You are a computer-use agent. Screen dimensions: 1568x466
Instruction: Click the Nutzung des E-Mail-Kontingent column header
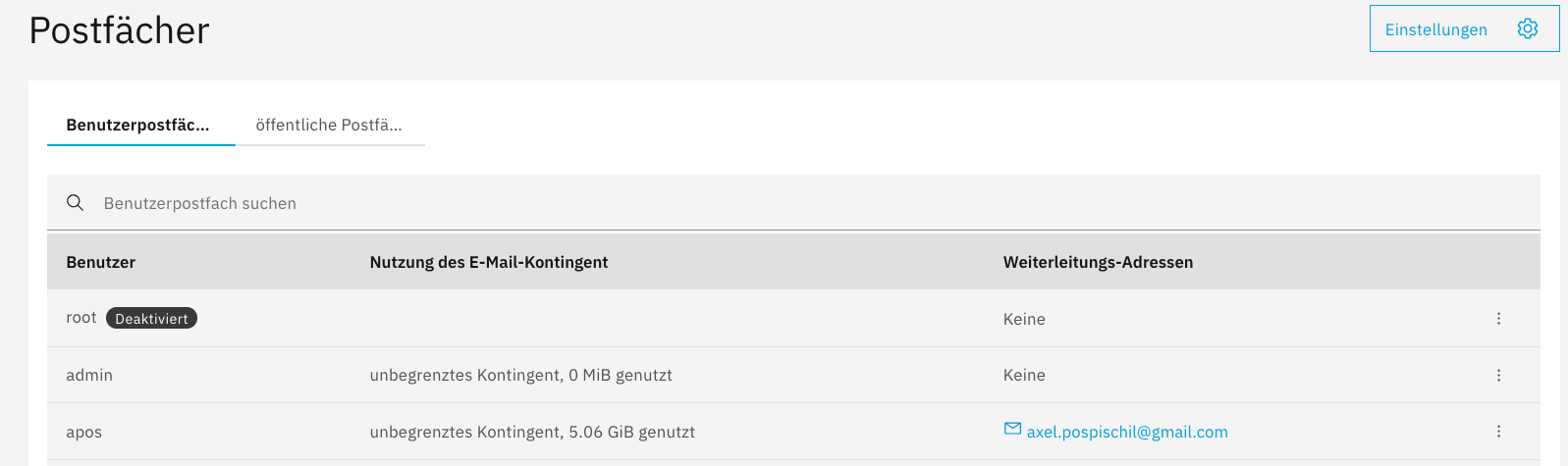point(489,262)
